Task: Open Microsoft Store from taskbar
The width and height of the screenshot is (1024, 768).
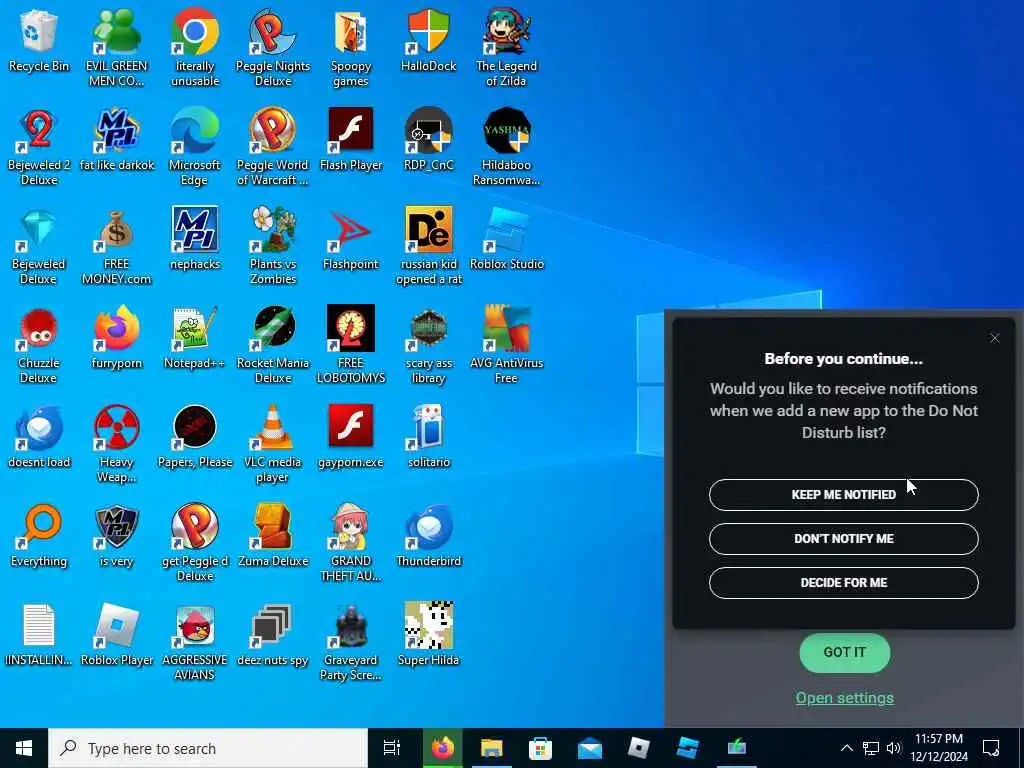Action: click(x=540, y=748)
